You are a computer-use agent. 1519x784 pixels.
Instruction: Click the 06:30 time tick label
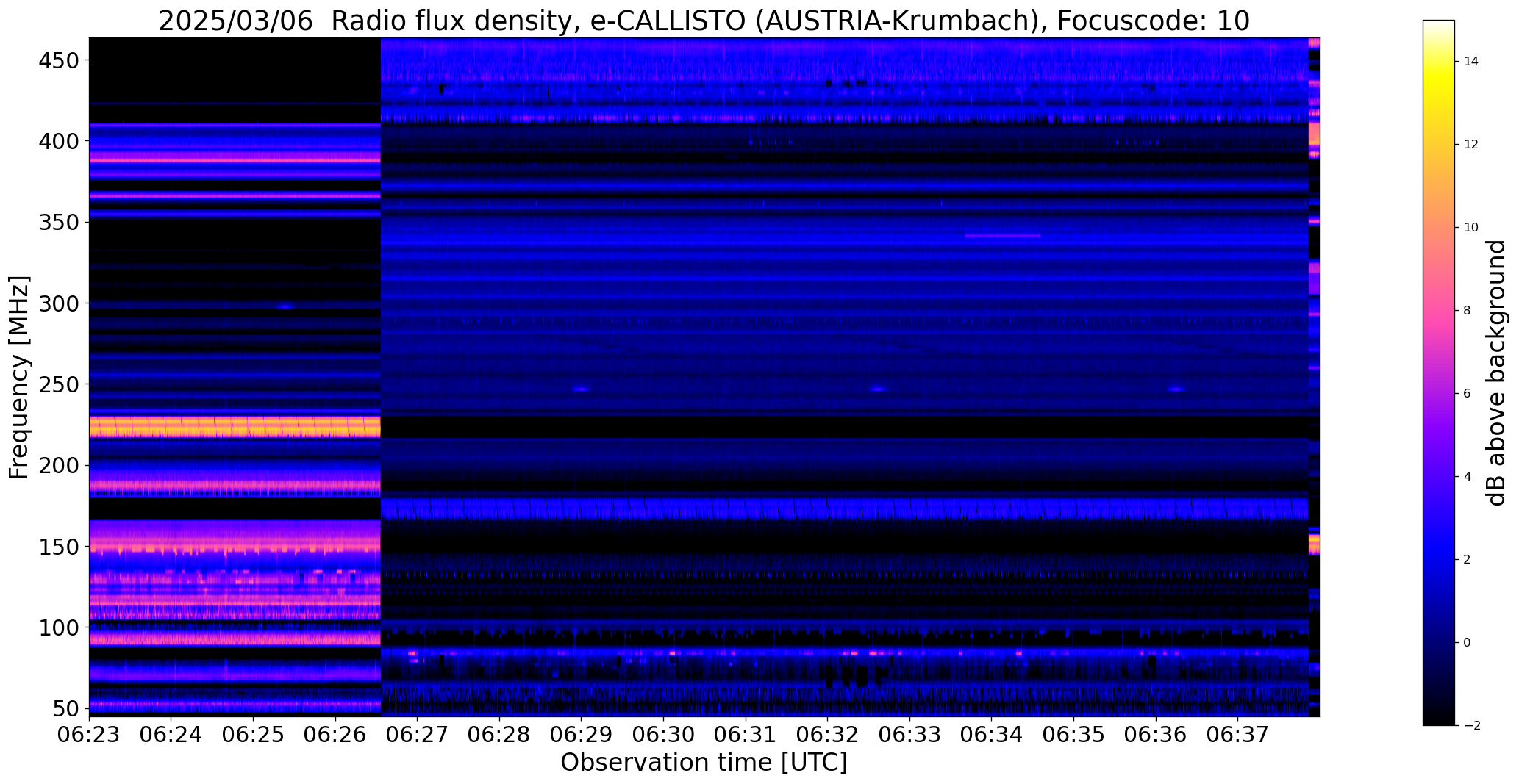[663, 735]
